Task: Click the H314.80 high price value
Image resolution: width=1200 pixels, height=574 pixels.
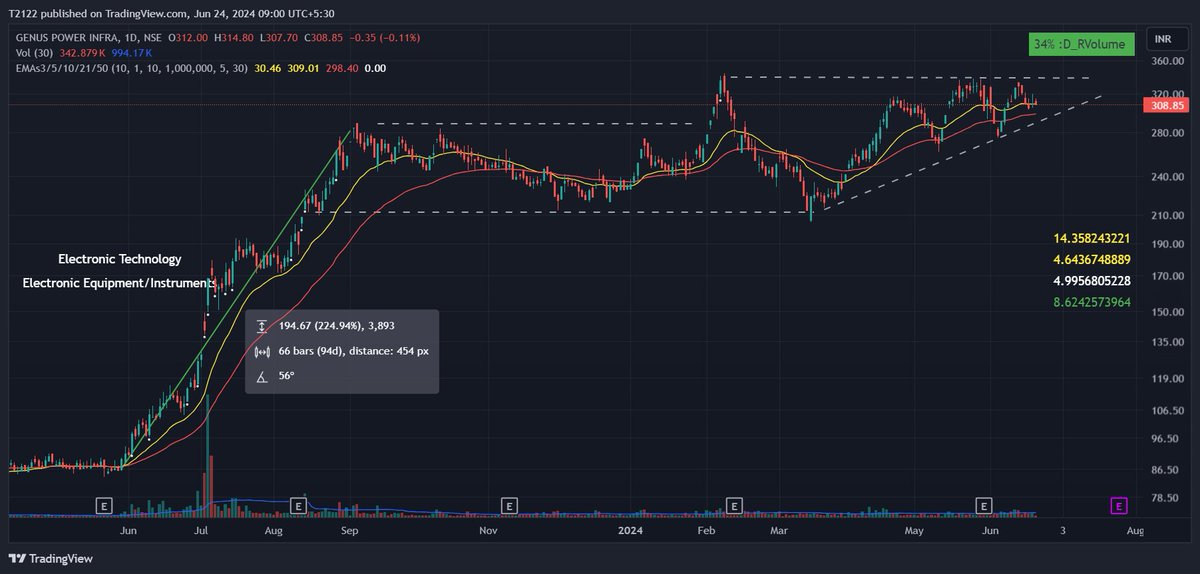Action: [x=232, y=37]
